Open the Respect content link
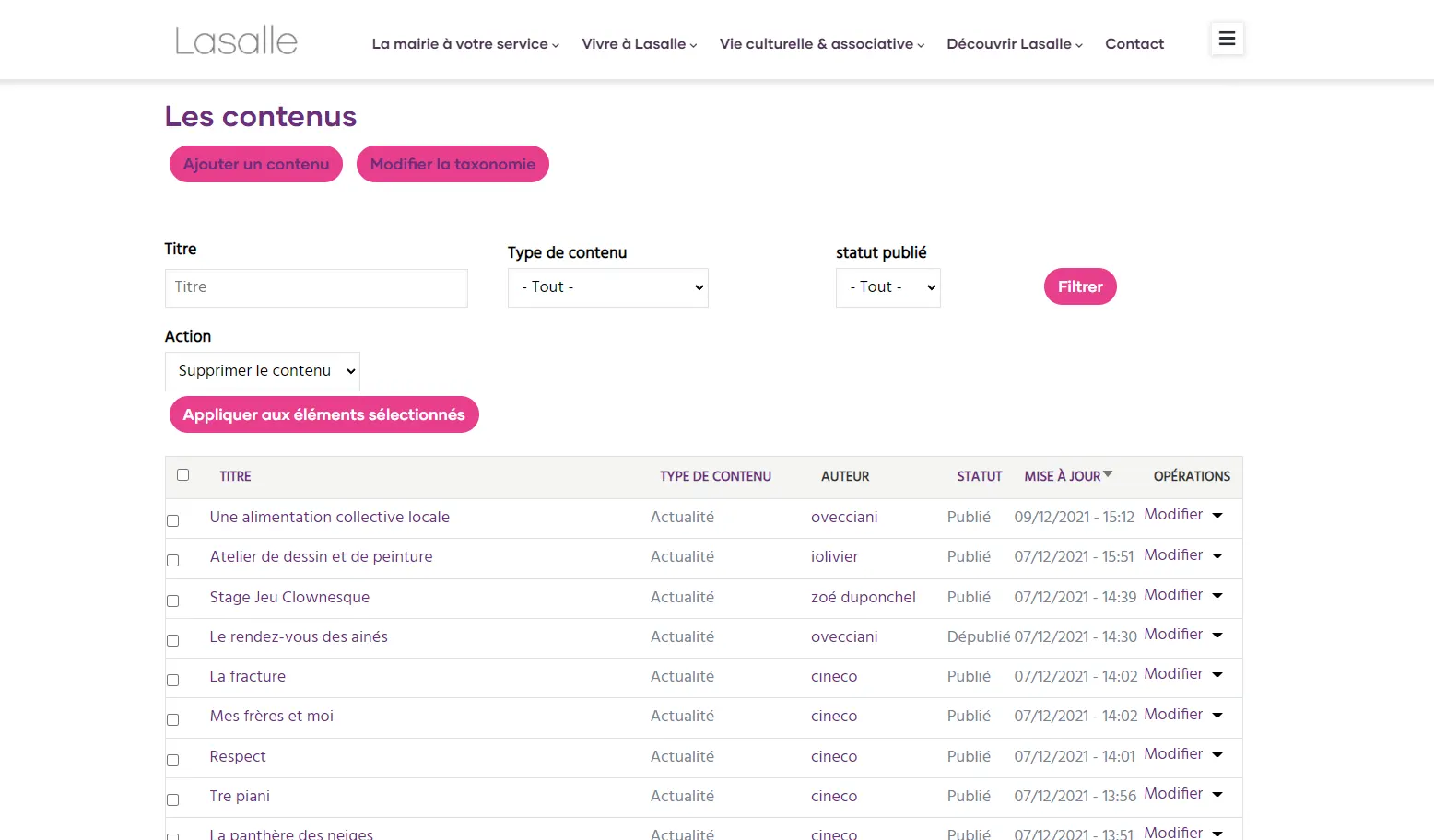Screen dimensions: 1434x840 (x=238, y=756)
